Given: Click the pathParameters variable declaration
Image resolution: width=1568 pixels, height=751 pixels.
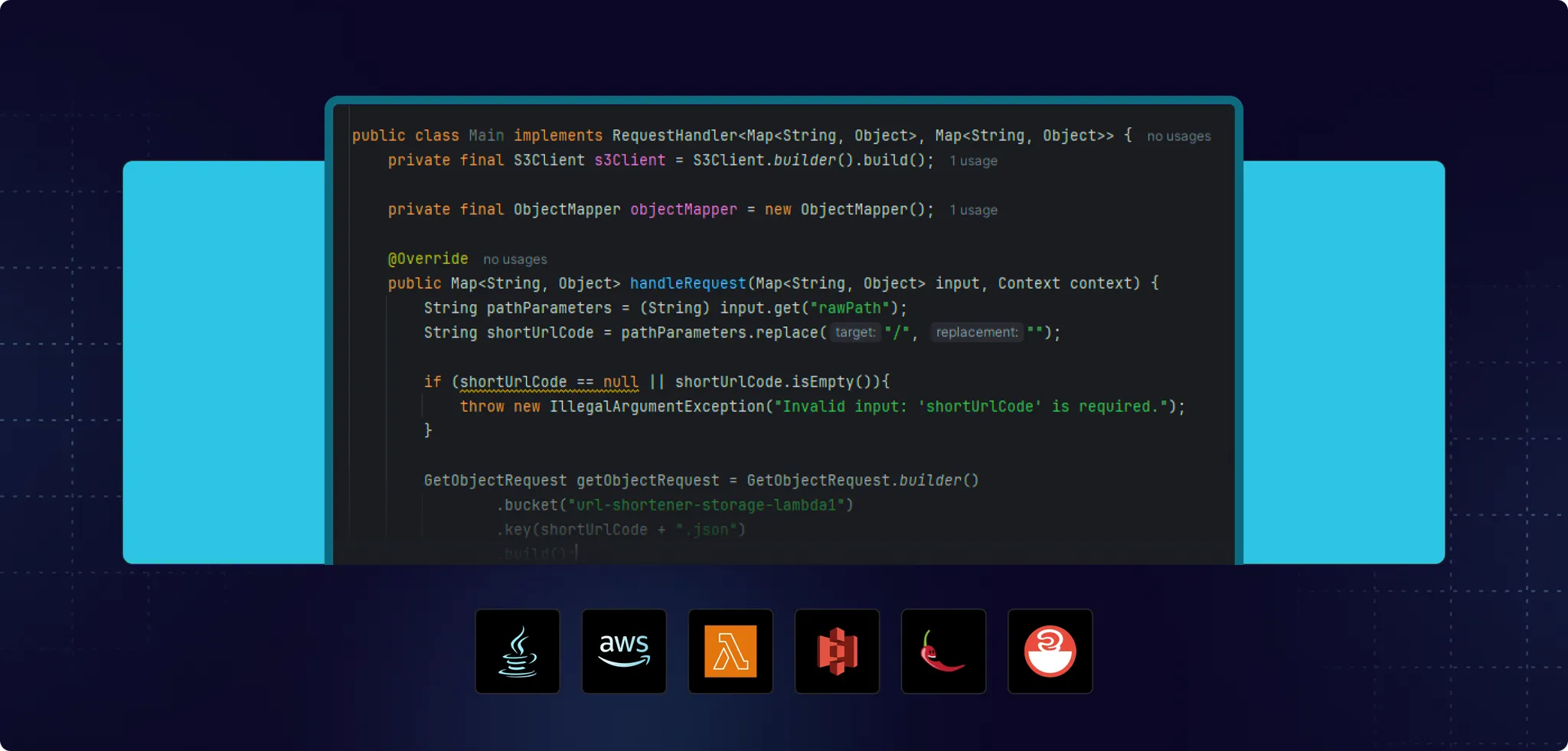Looking at the screenshot, I should pos(549,308).
